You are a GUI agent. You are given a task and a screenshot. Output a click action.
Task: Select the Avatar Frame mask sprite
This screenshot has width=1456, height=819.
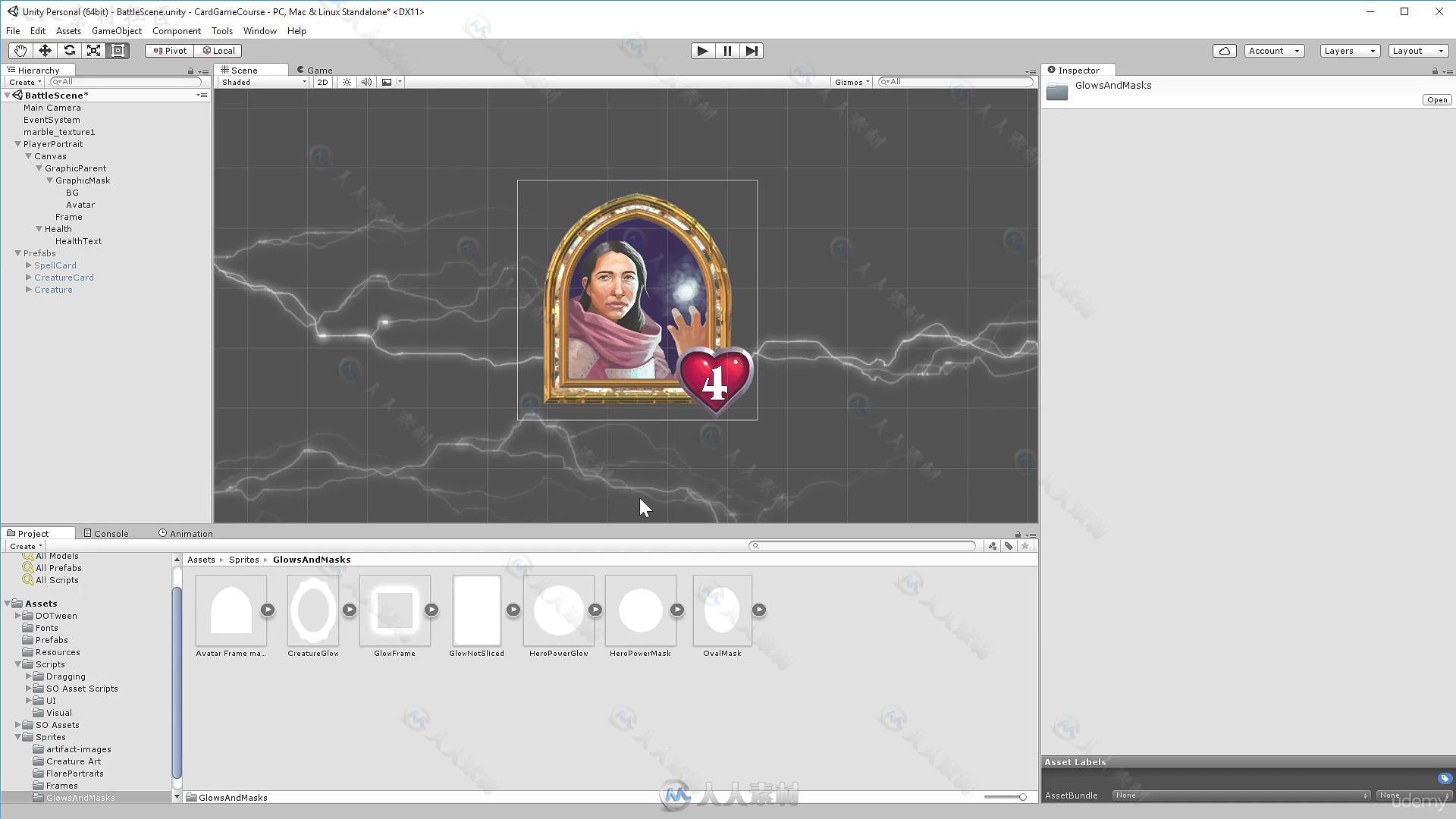pyautogui.click(x=231, y=610)
